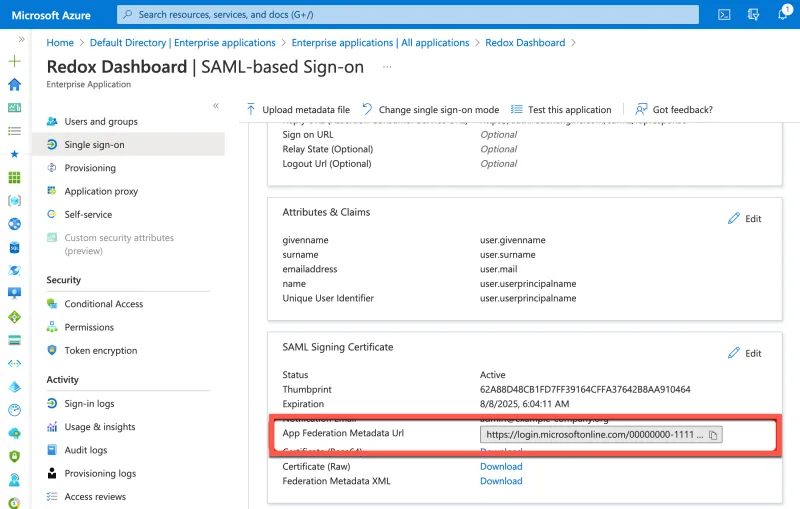Open the notifications bell with badge

click(783, 14)
